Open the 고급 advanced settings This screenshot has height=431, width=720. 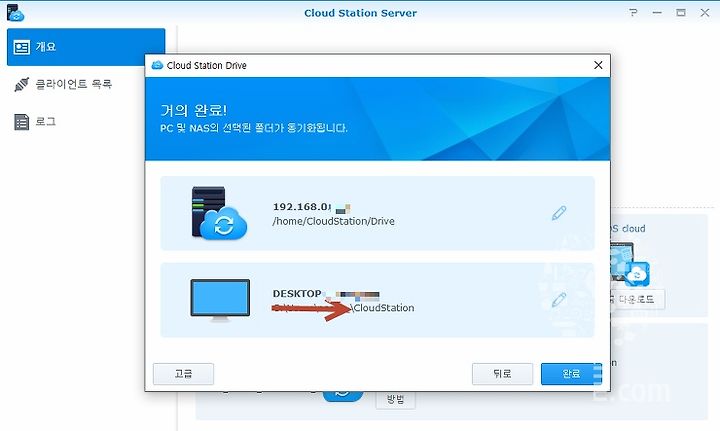pyautogui.click(x=183, y=374)
